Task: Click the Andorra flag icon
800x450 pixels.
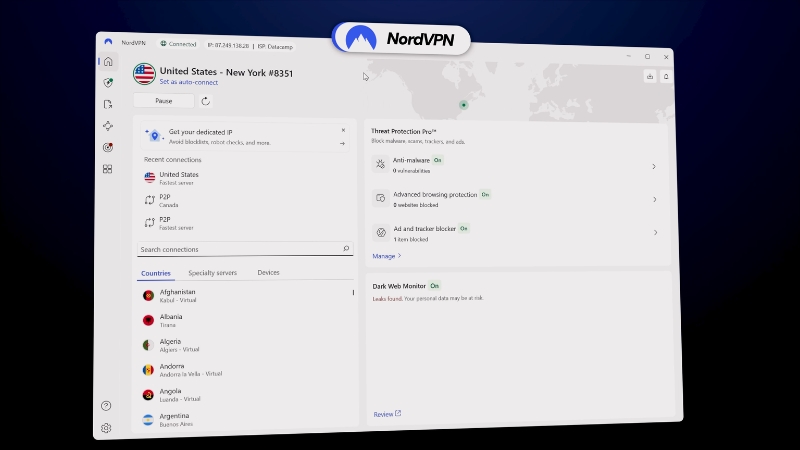Action: click(x=148, y=370)
